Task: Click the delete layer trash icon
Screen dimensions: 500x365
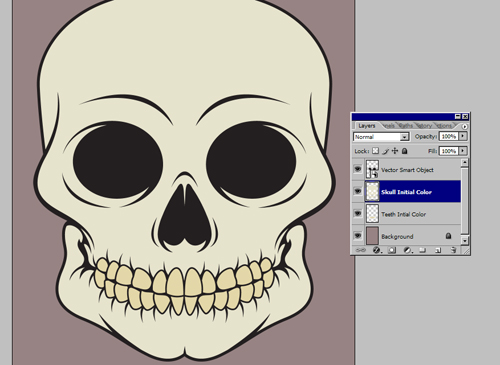Action: point(453,250)
